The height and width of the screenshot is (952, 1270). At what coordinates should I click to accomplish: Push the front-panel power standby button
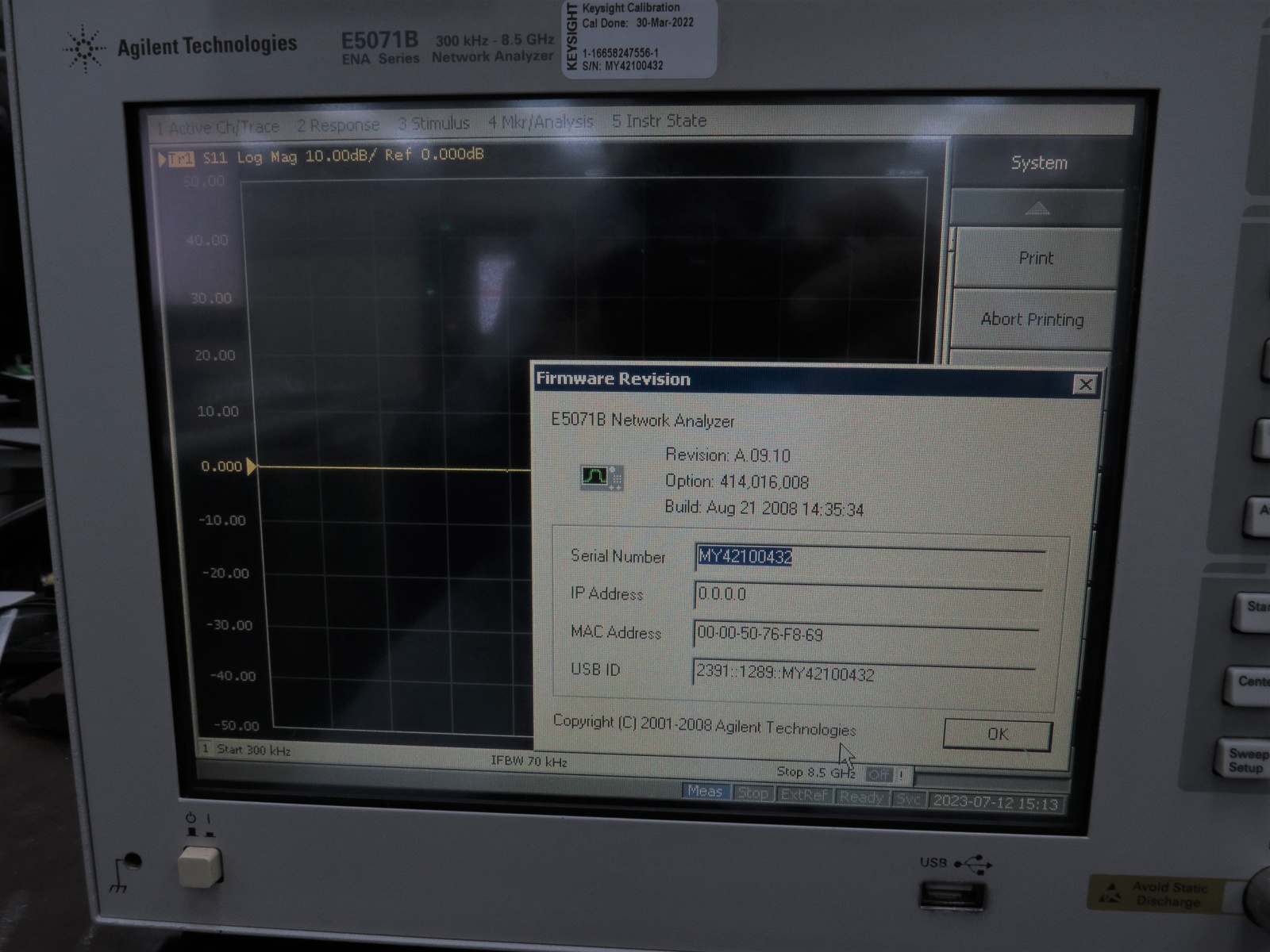(199, 866)
